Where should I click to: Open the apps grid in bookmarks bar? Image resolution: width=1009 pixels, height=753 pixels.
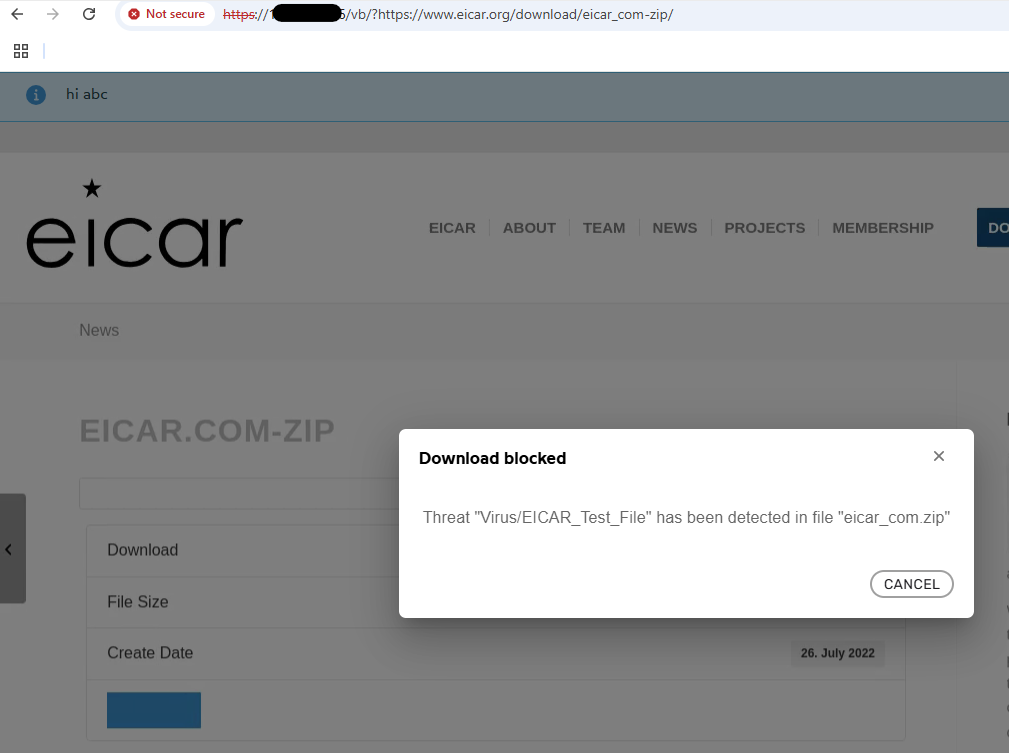pyautogui.click(x=21, y=51)
